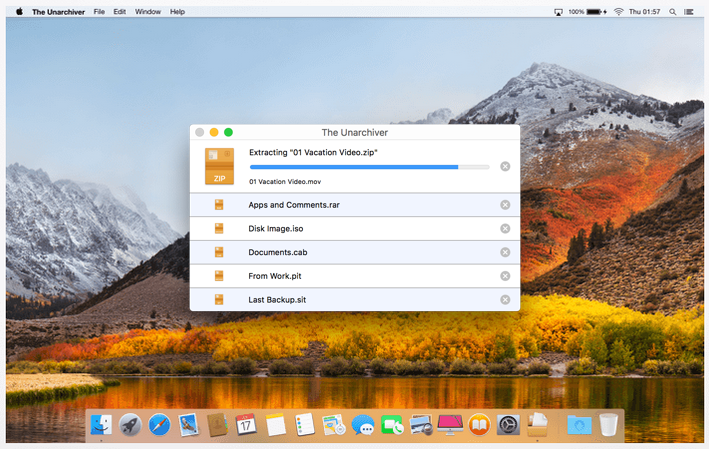The width and height of the screenshot is (709, 449).
Task: Minimize The Unarchiver window
Action: coord(214,132)
